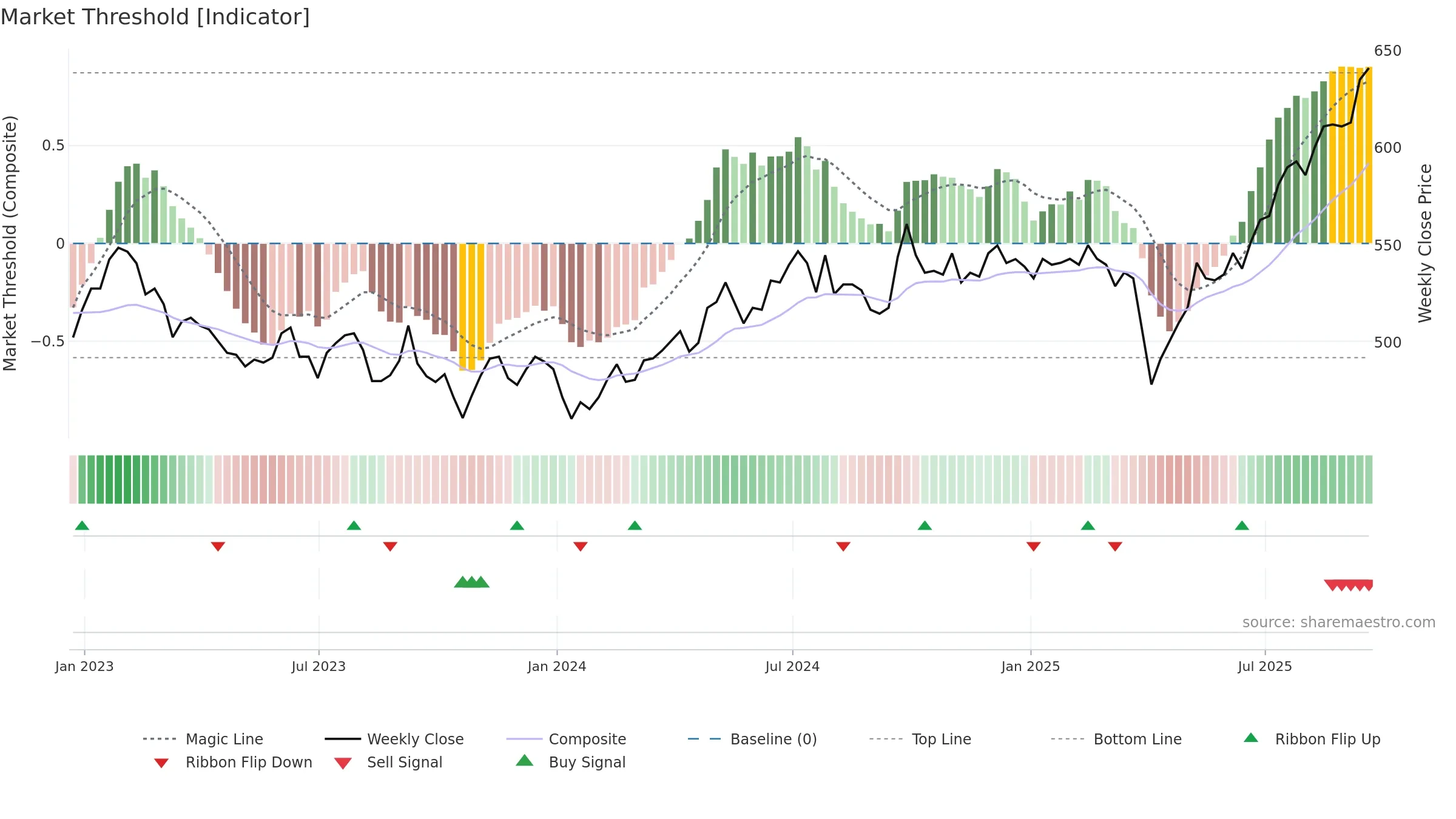Toggle the Ribbon Flip Up legend entry

[x=1312, y=739]
